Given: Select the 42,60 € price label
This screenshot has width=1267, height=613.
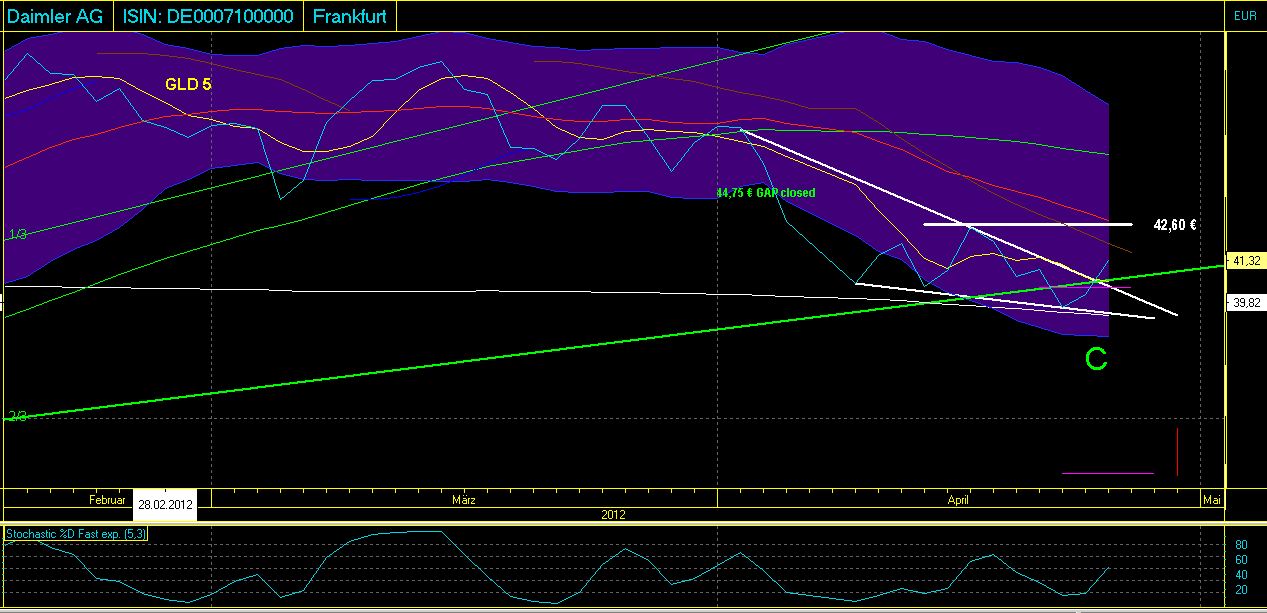Looking at the screenshot, I should (1176, 225).
